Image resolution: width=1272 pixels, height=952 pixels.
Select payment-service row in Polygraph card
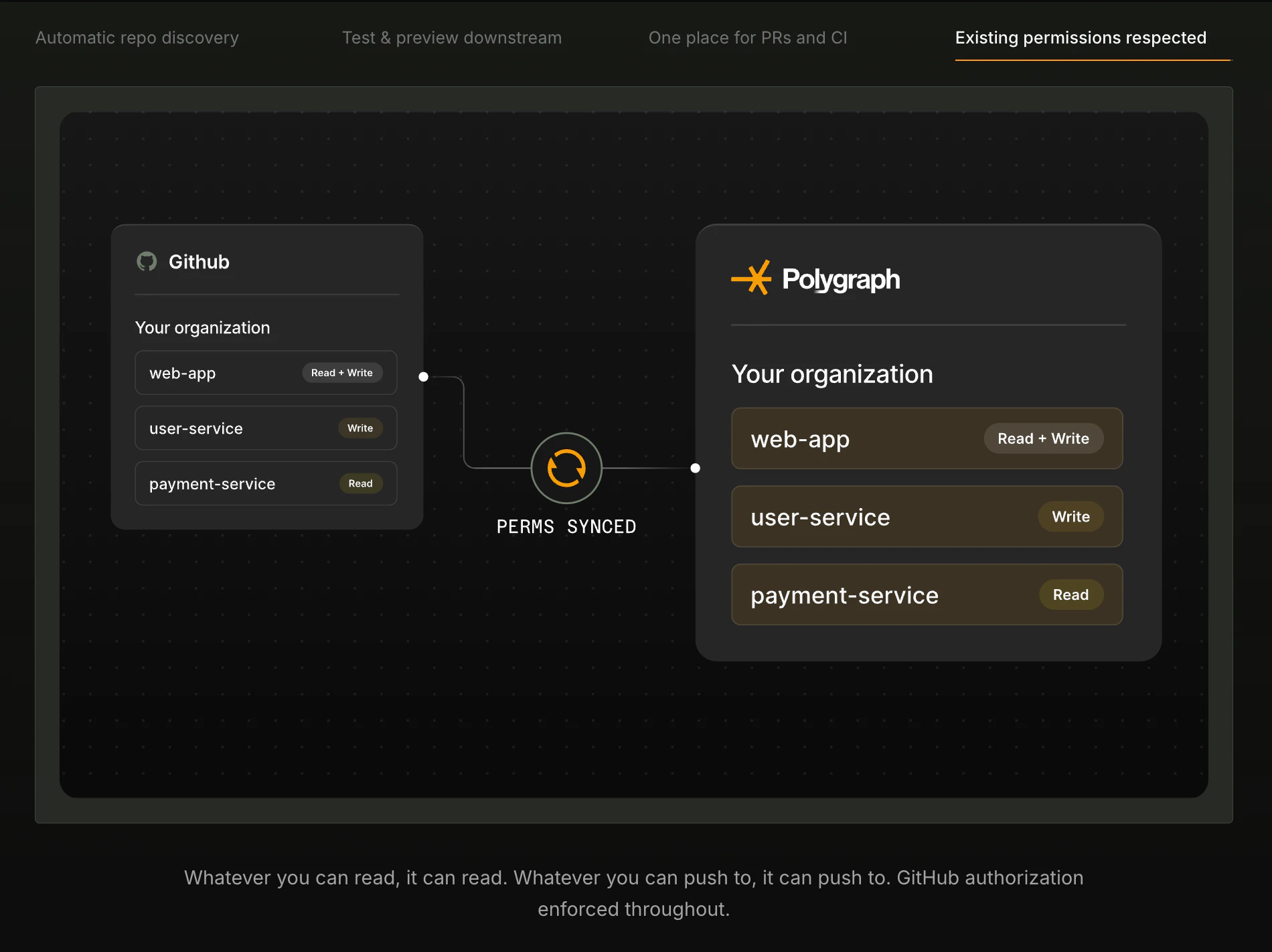(x=927, y=594)
